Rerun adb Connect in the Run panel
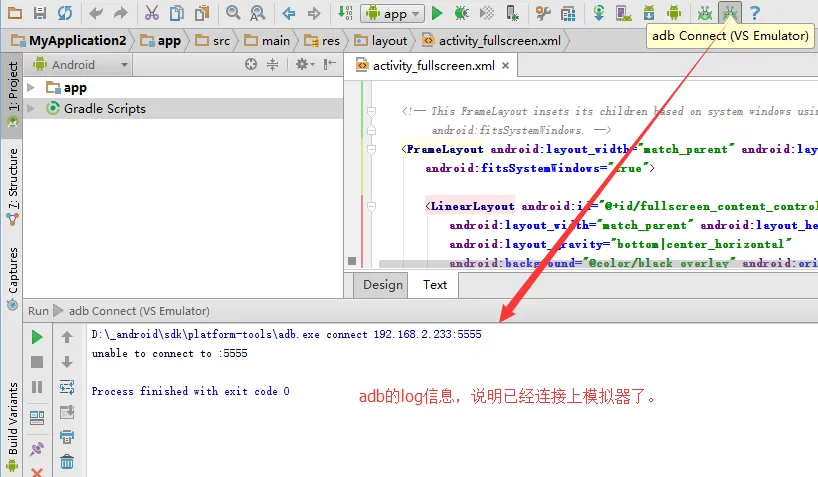The height and width of the screenshot is (477, 818). pyautogui.click(x=37, y=337)
